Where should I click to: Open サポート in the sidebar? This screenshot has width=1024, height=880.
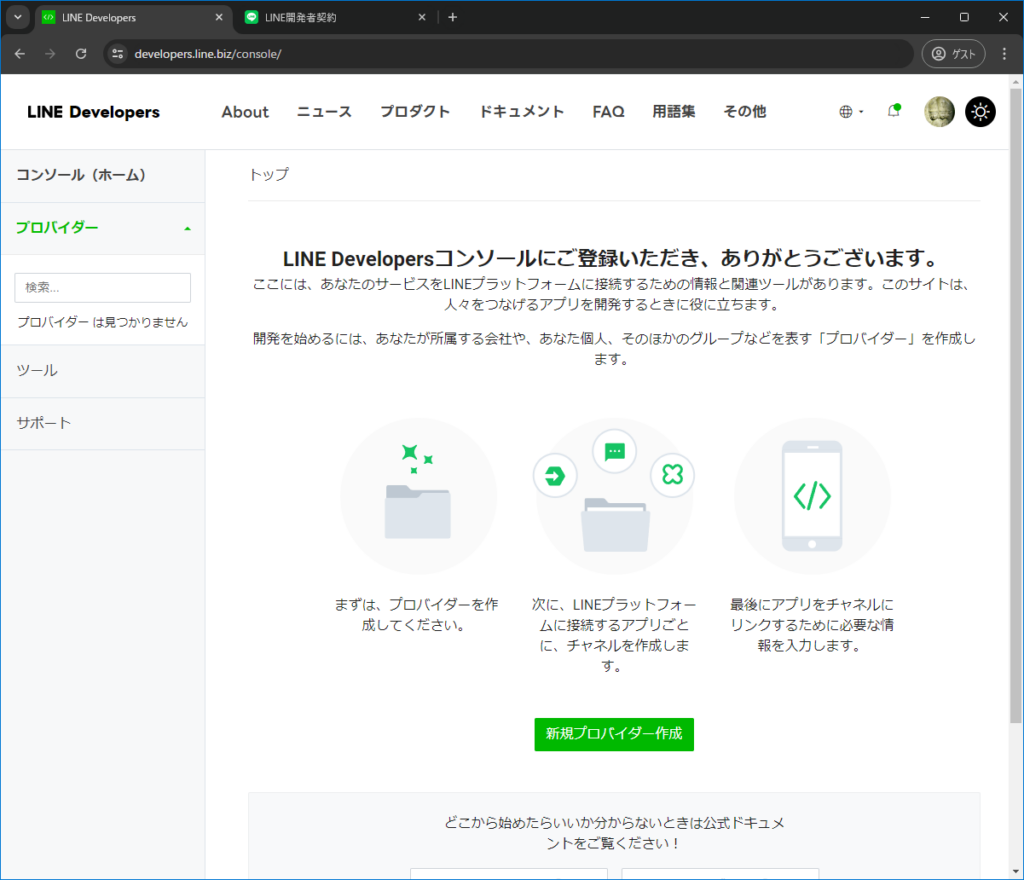(103, 423)
